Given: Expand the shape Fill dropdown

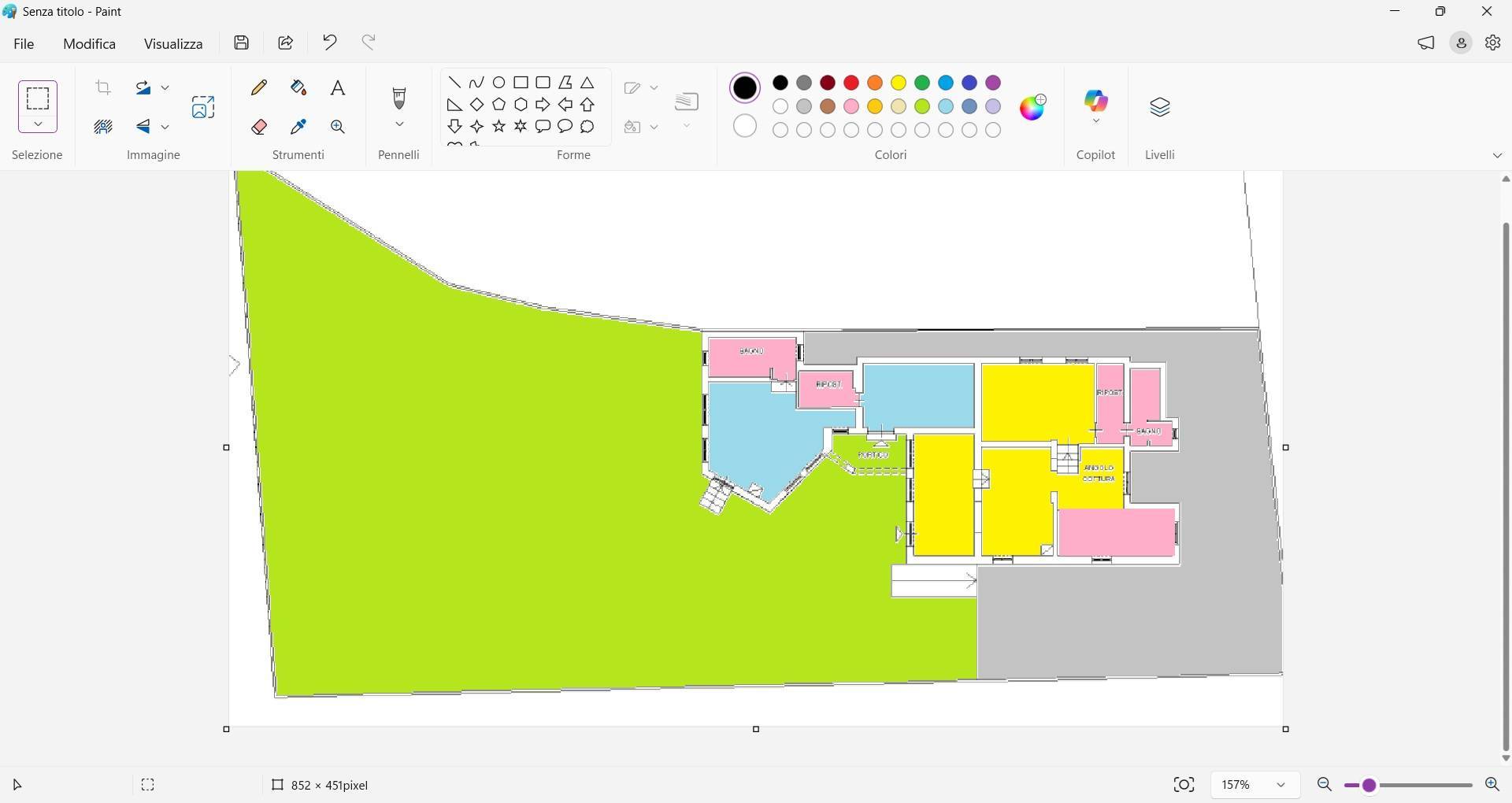Looking at the screenshot, I should click(x=654, y=128).
